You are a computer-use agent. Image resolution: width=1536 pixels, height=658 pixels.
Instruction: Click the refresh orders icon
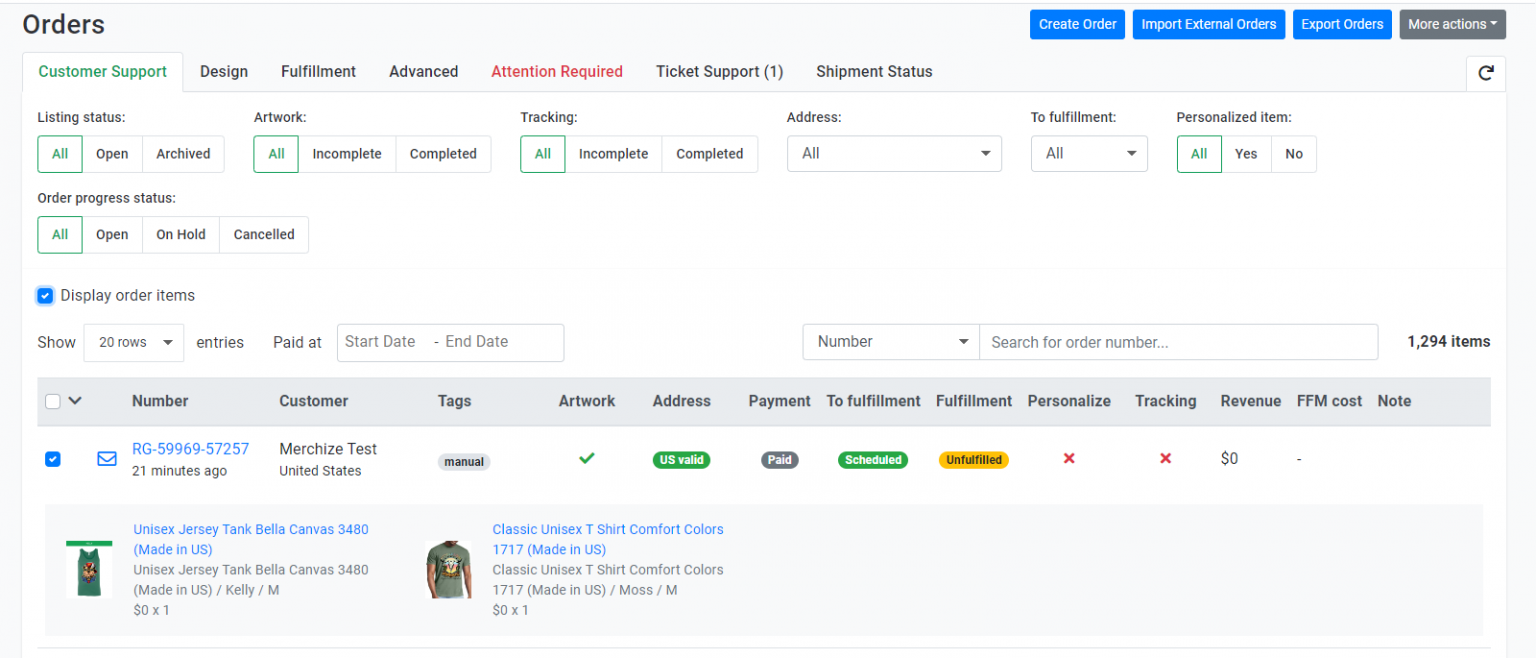click(x=1486, y=73)
